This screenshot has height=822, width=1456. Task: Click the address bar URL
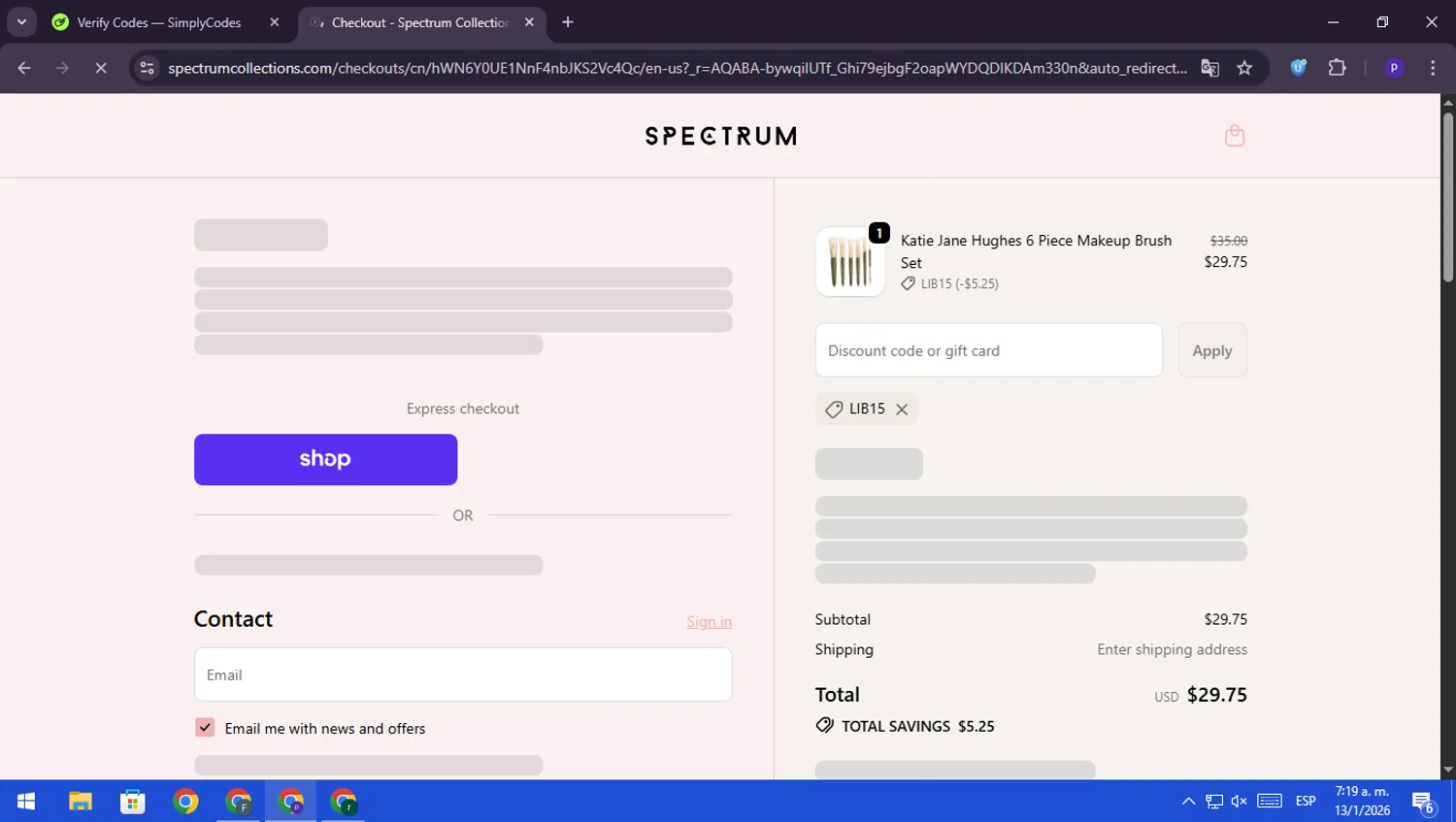(677, 68)
